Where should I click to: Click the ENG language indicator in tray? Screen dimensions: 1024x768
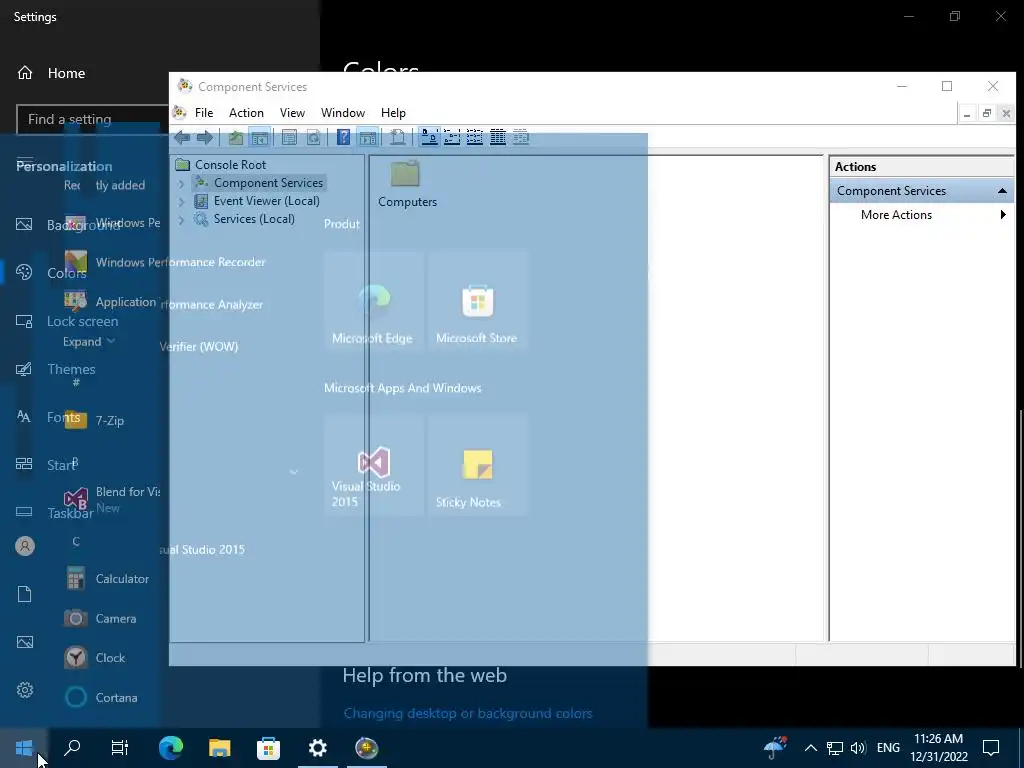[888, 748]
